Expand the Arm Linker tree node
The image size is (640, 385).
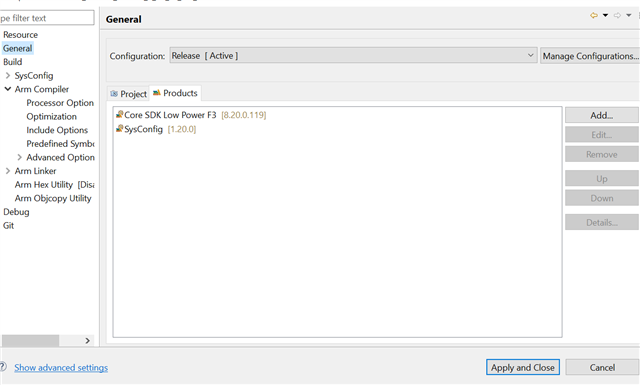point(8,171)
